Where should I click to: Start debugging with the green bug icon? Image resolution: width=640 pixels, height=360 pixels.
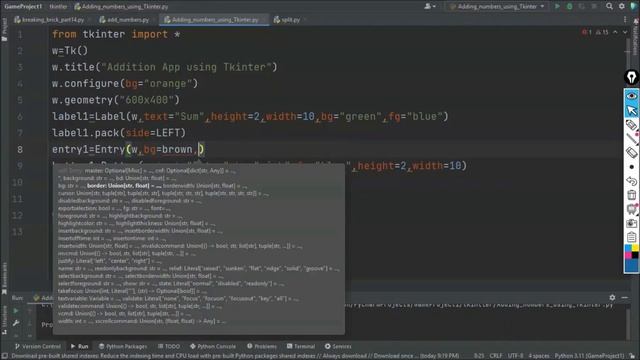[x=569, y=6]
